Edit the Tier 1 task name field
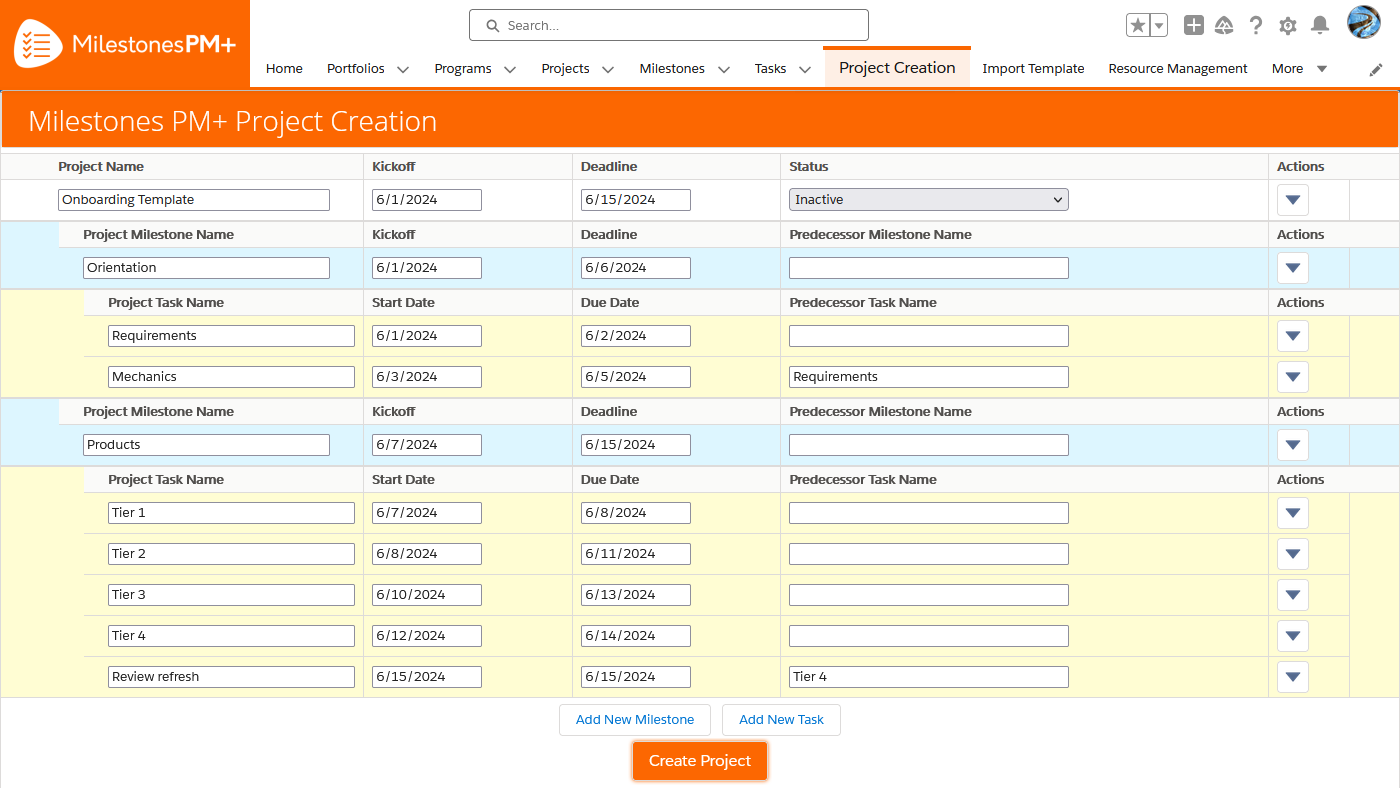1400x788 pixels. click(231, 513)
